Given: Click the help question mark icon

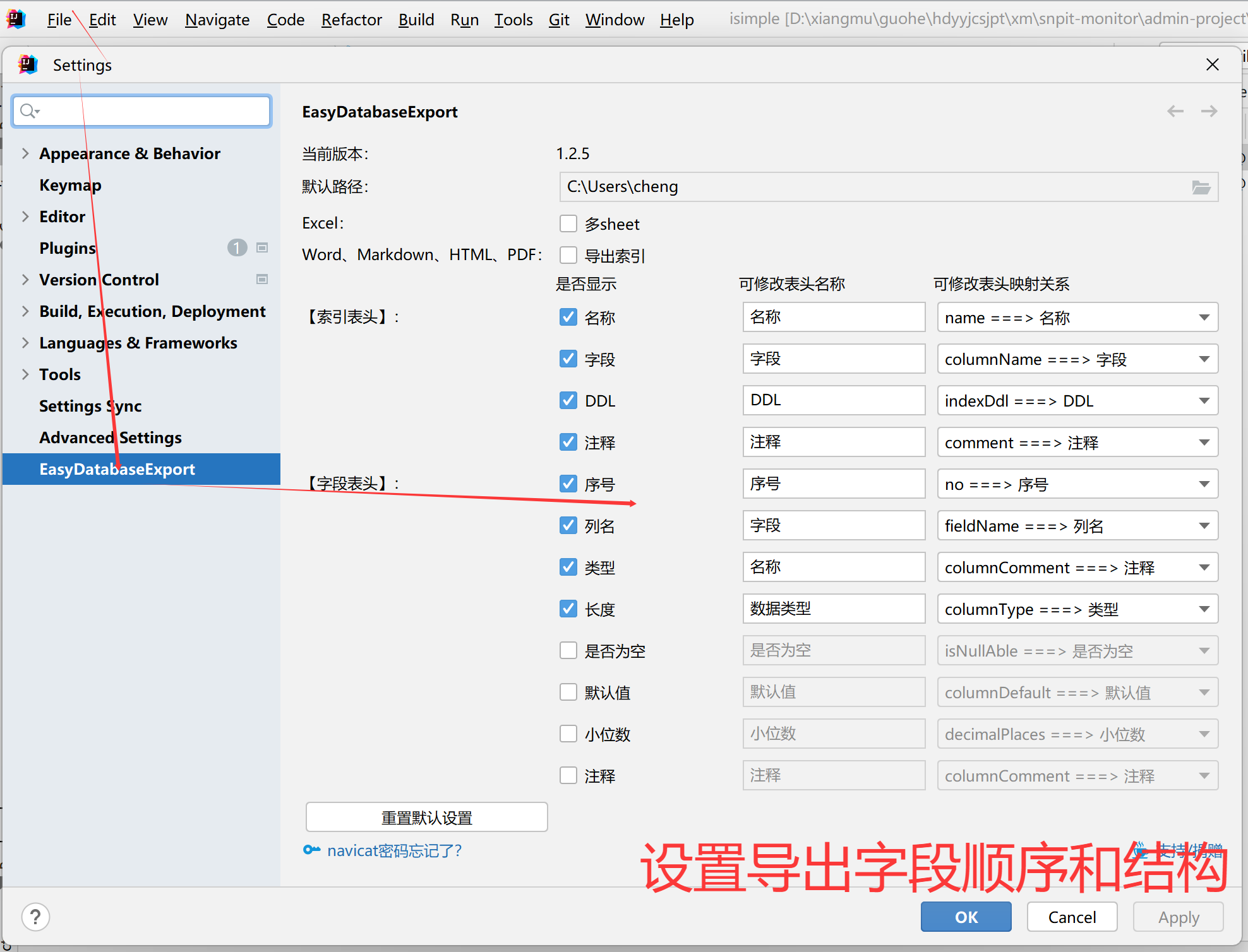Looking at the screenshot, I should tap(35, 917).
